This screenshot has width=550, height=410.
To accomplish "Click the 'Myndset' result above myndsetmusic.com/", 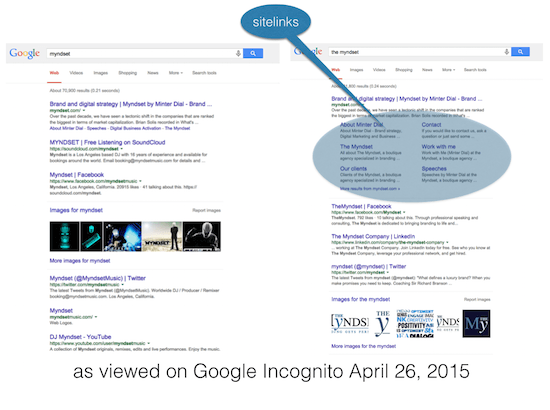I will [61, 310].
